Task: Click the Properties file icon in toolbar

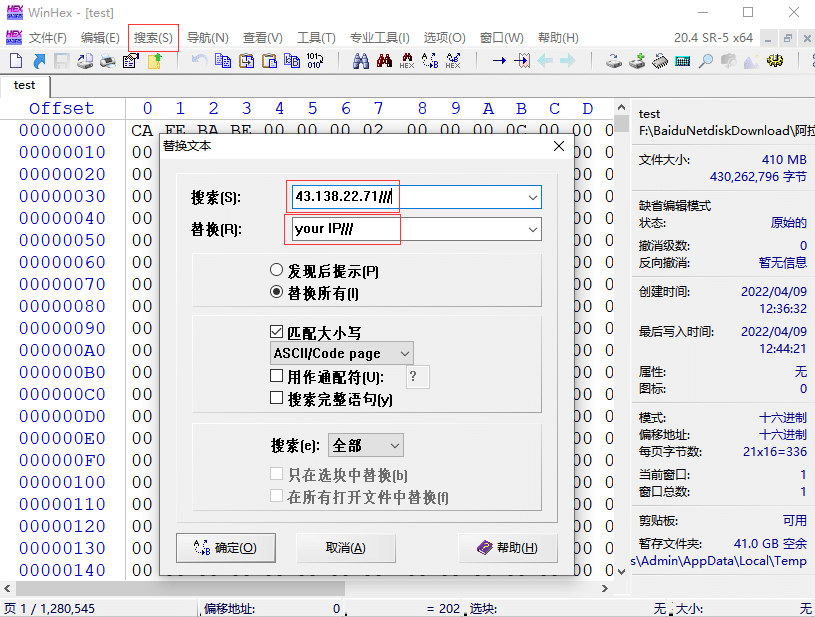Action: [x=130, y=61]
